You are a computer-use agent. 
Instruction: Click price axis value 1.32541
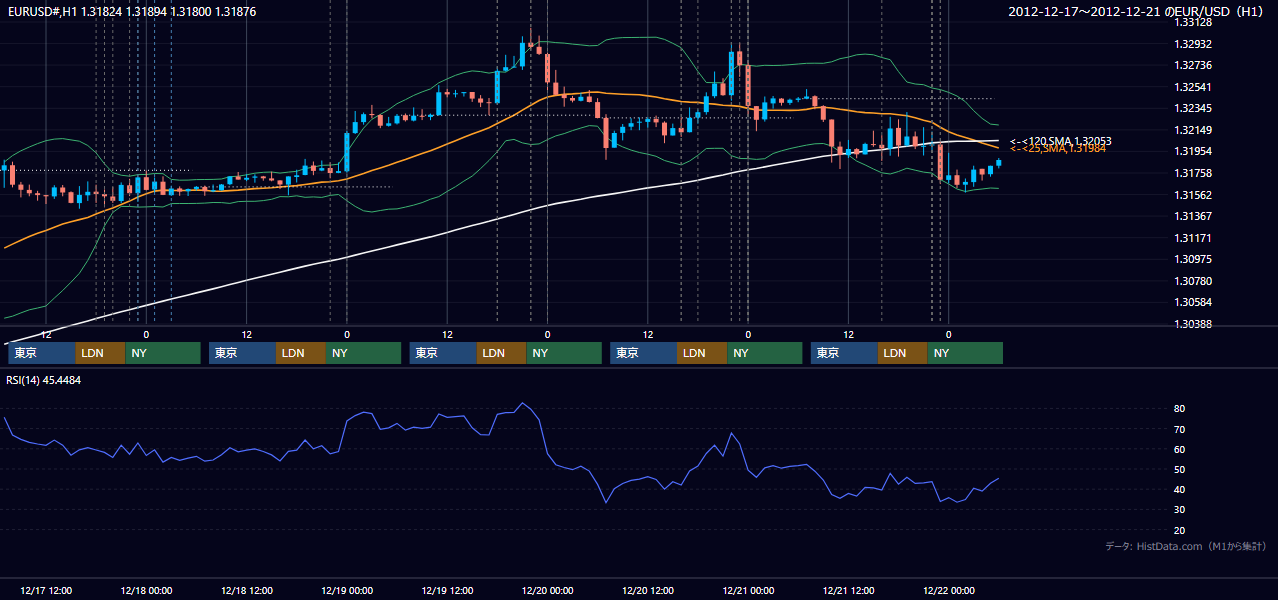pyautogui.click(x=1193, y=87)
